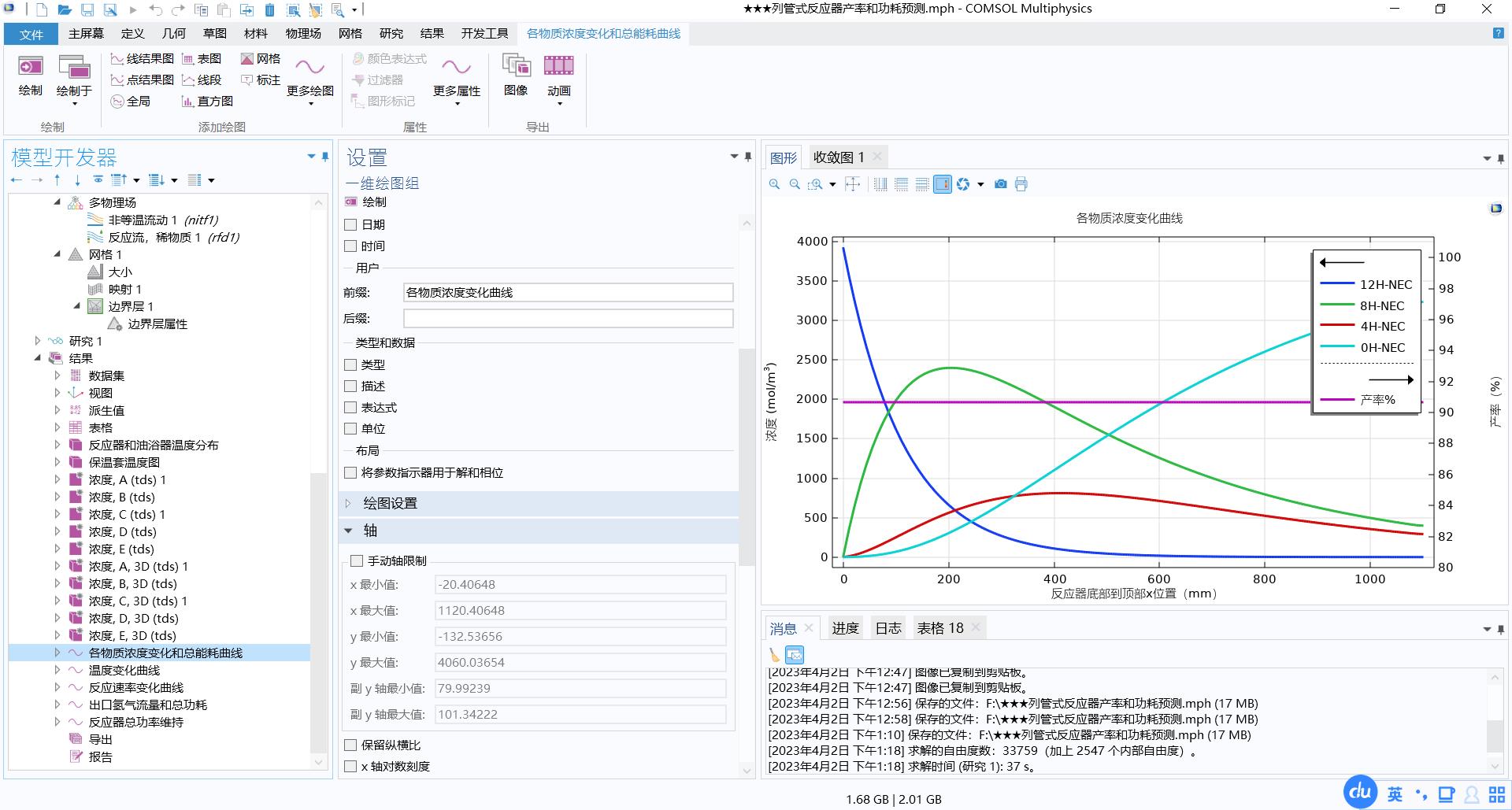Open the Convergence Plot 1 (收敛图 1) tab
The width and height of the screenshot is (1512, 810).
tap(839, 157)
